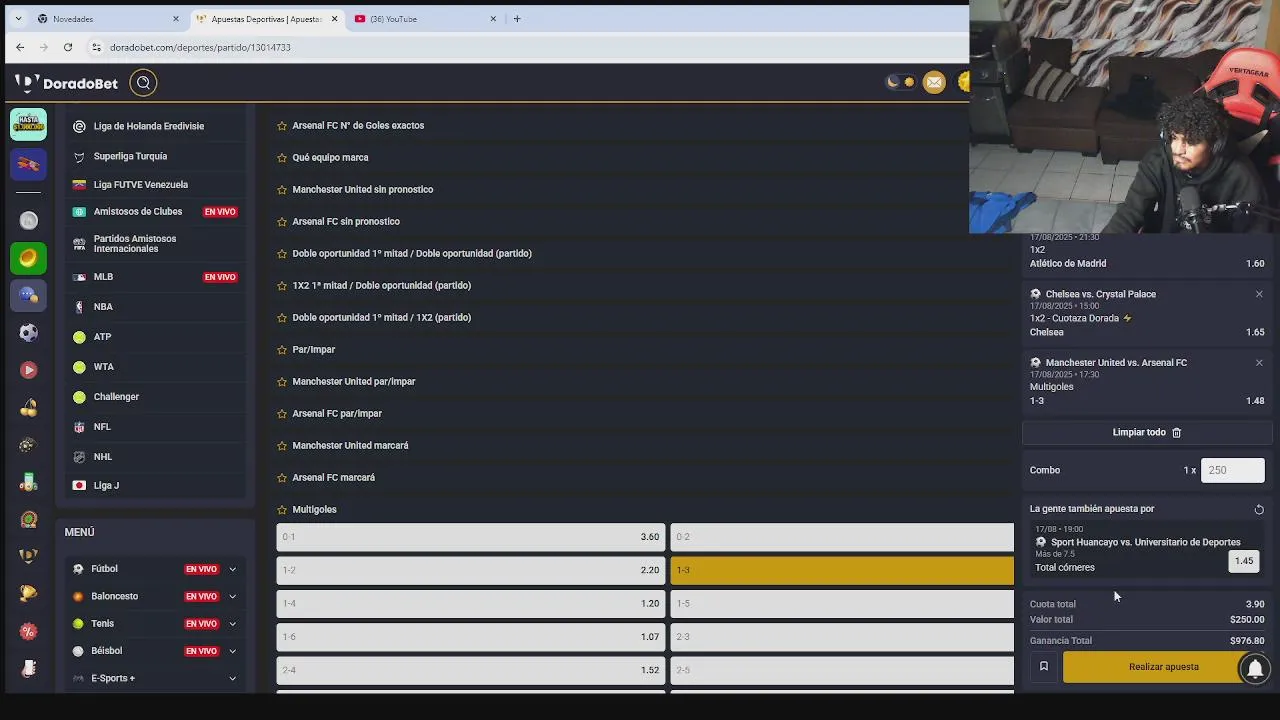This screenshot has width=1280, height=720.
Task: Open the airplane game icon in sidebar
Action: click(x=28, y=164)
